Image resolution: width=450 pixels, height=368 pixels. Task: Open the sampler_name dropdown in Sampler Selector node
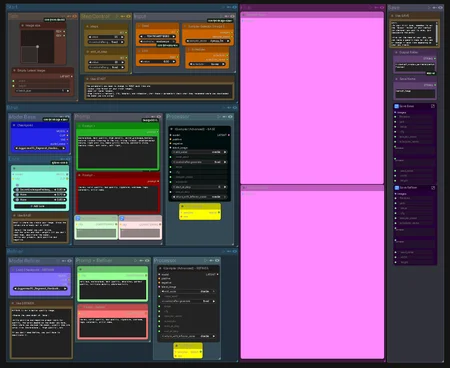tap(208, 41)
